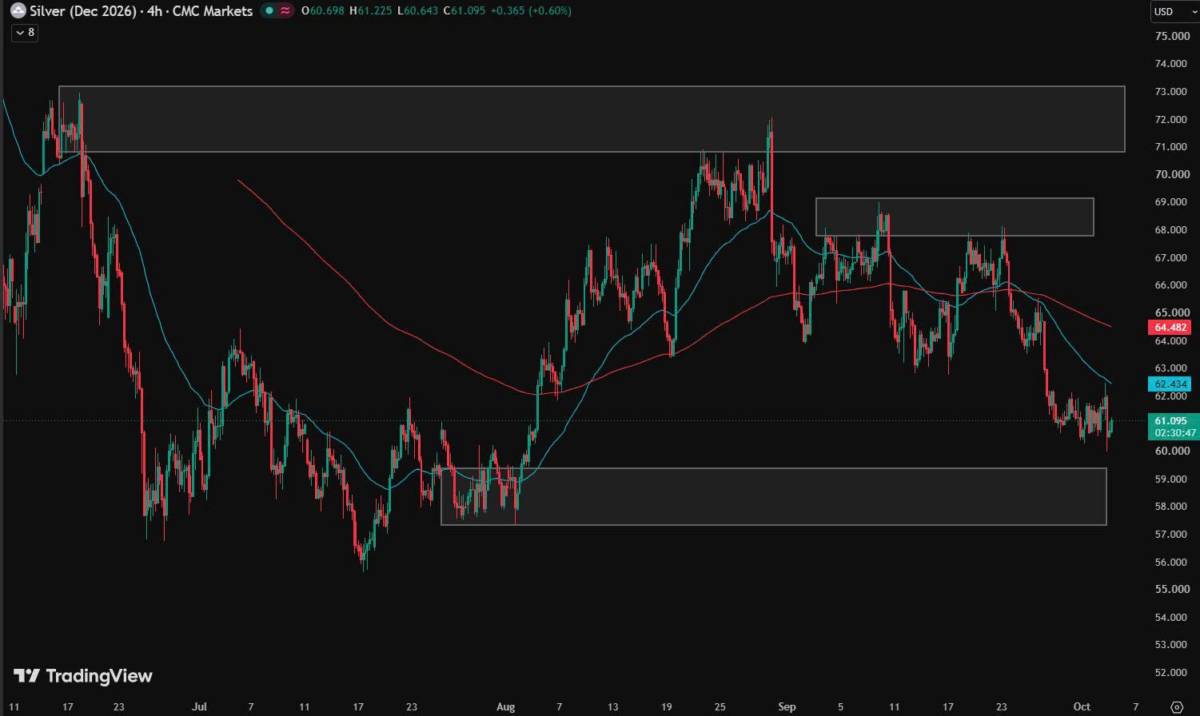Toggle the pink wavy data-mode indicator
Image resolution: width=1200 pixels, height=716 pixels.
pos(286,11)
